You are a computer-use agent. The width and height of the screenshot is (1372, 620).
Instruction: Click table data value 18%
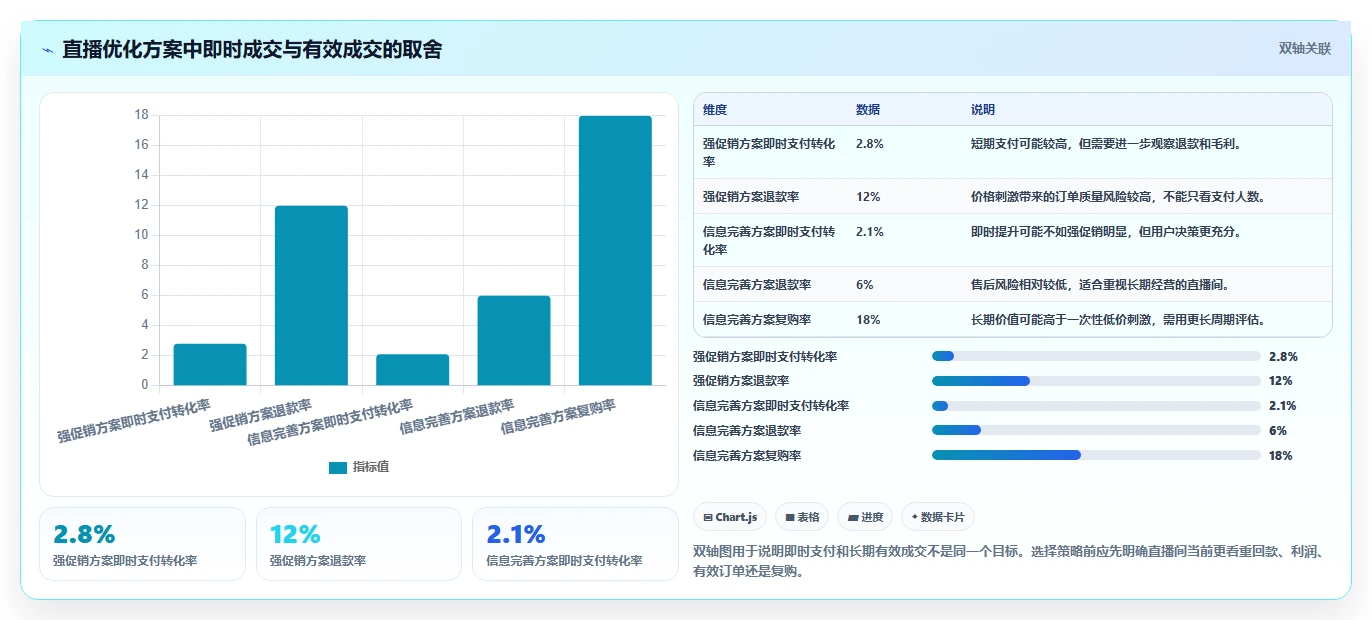click(868, 319)
